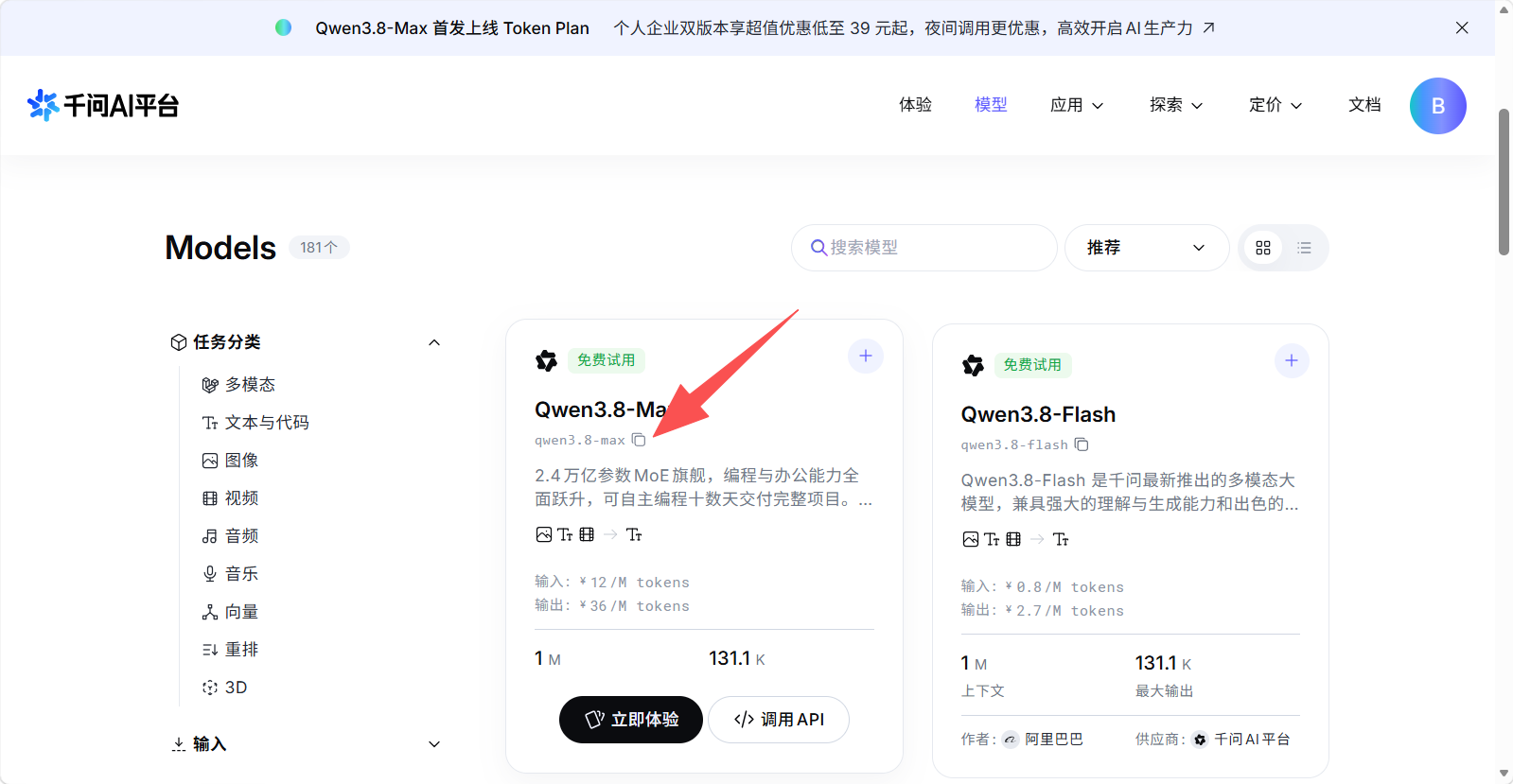Focus the 搜索模型 search field
Image resolution: width=1513 pixels, height=784 pixels.
point(924,248)
